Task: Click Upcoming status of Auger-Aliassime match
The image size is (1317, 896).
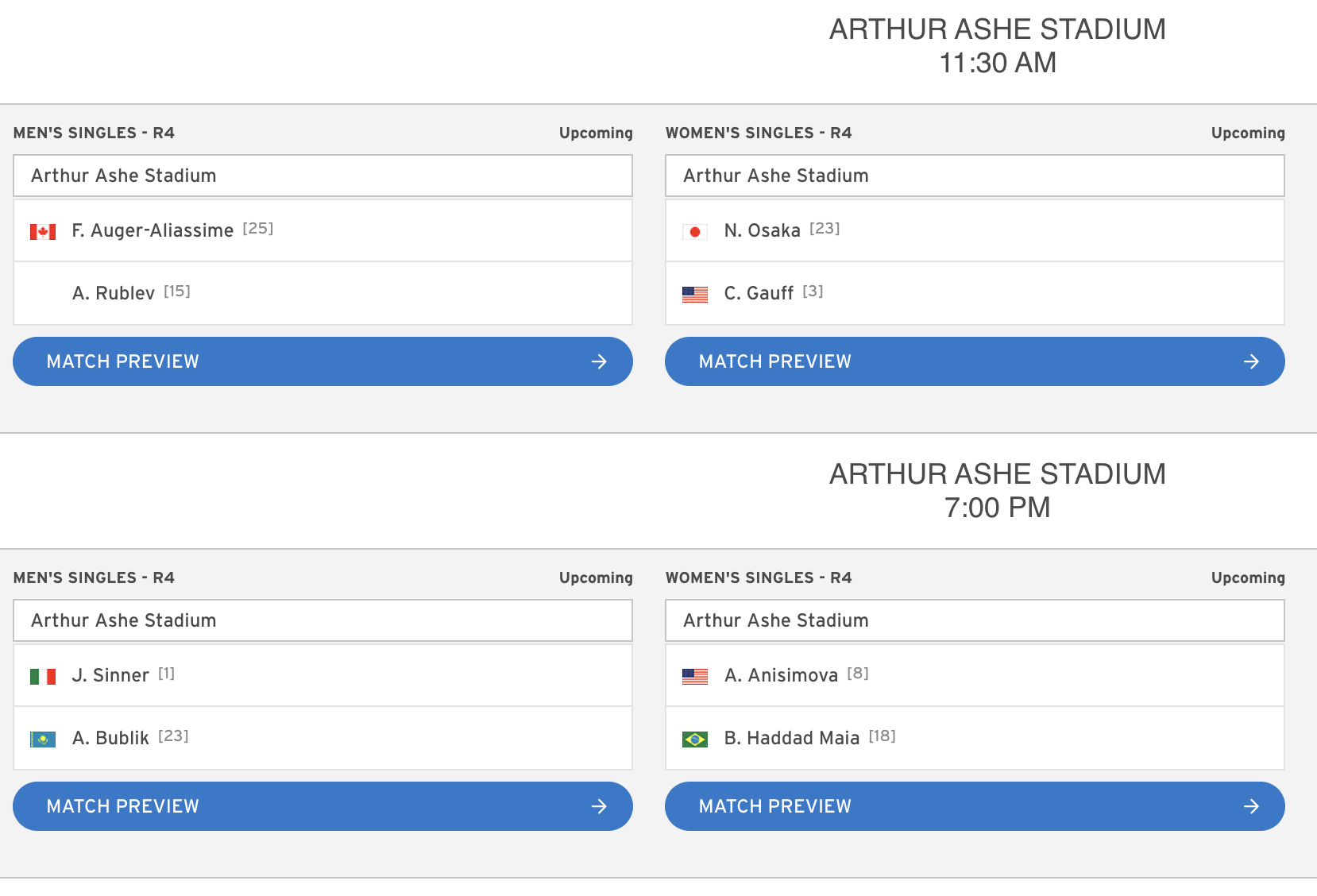Action: [596, 133]
